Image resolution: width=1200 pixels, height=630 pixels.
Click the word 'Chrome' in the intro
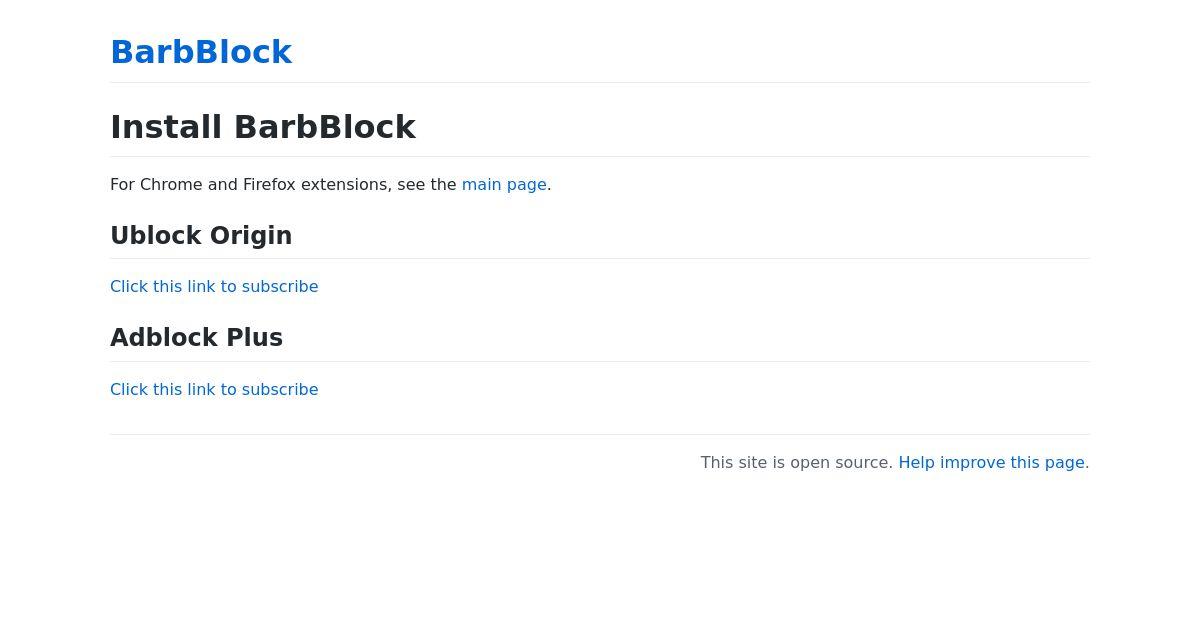pyautogui.click(x=171, y=185)
